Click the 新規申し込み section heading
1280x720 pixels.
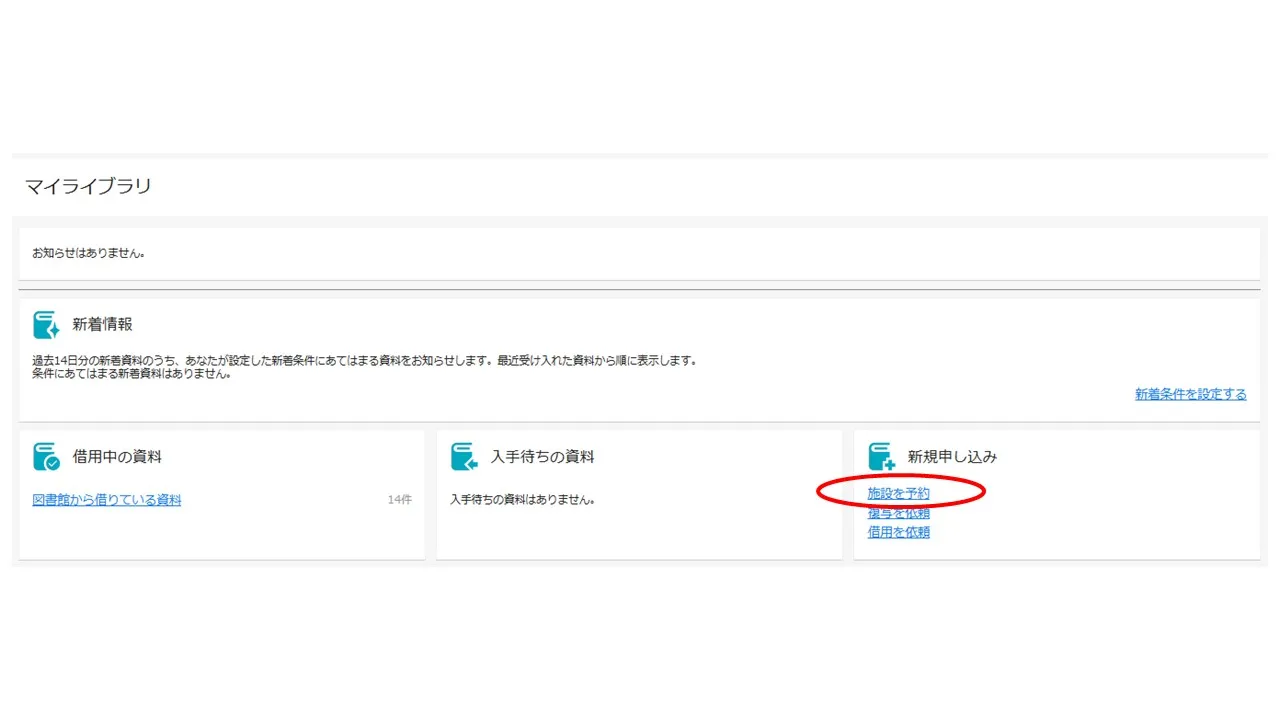click(952, 457)
